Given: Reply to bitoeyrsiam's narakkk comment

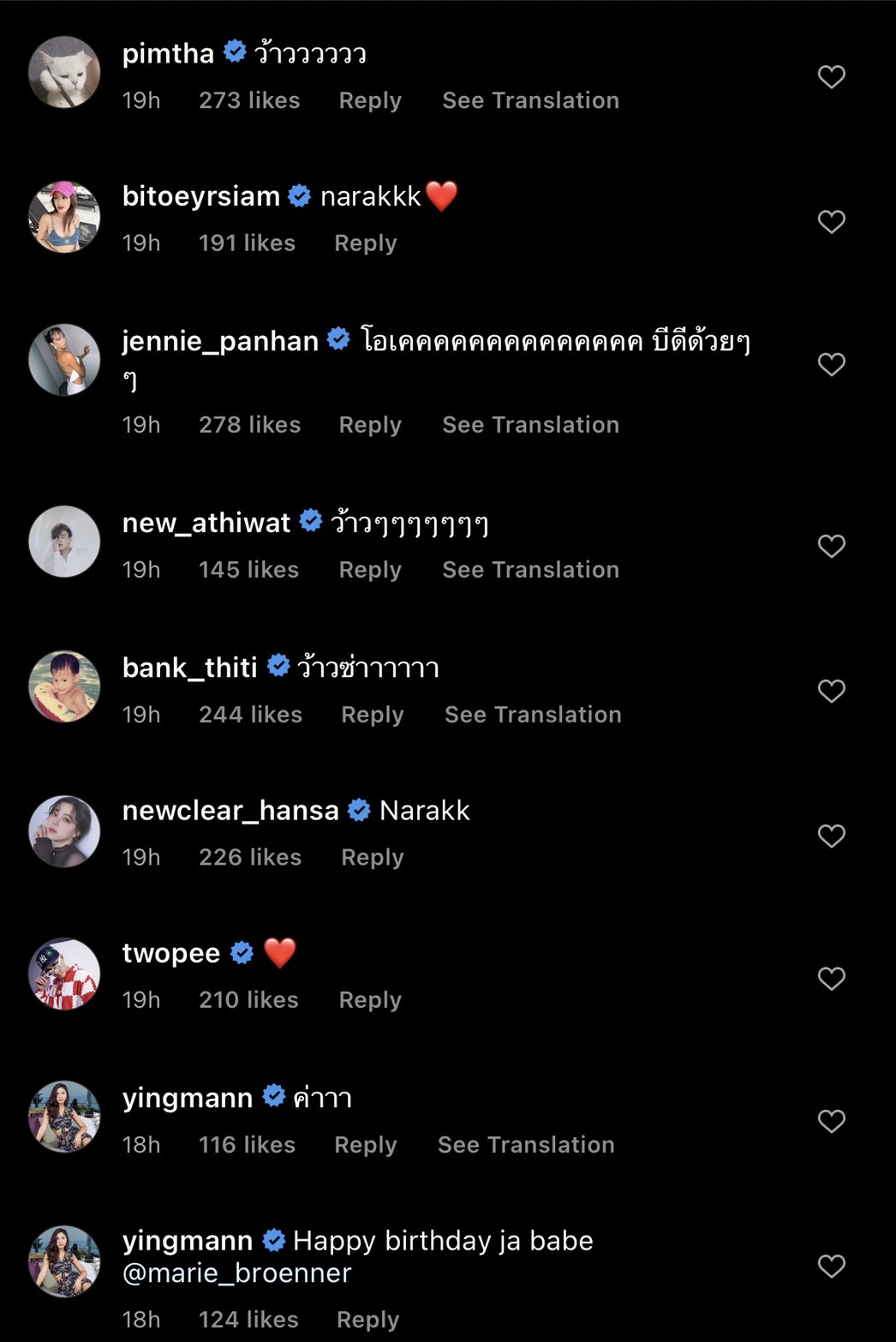Looking at the screenshot, I should point(366,243).
